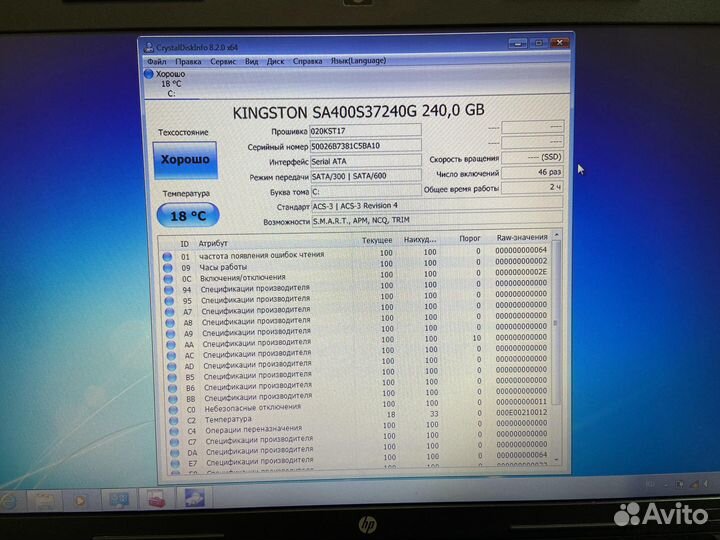
Task: Click status circle of attribute C0 row
Action: click(x=174, y=410)
